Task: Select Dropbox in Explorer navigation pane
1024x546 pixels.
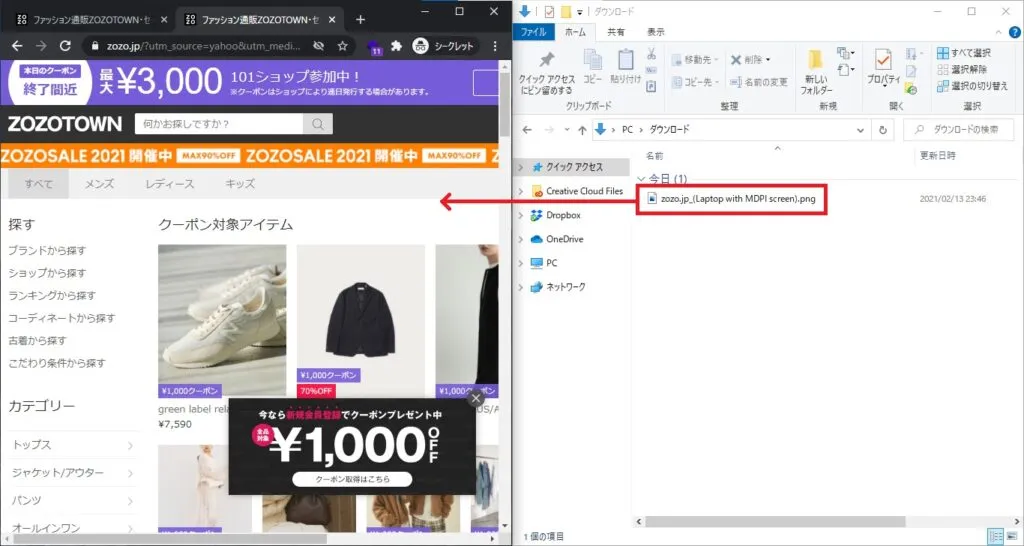Action: (555, 215)
